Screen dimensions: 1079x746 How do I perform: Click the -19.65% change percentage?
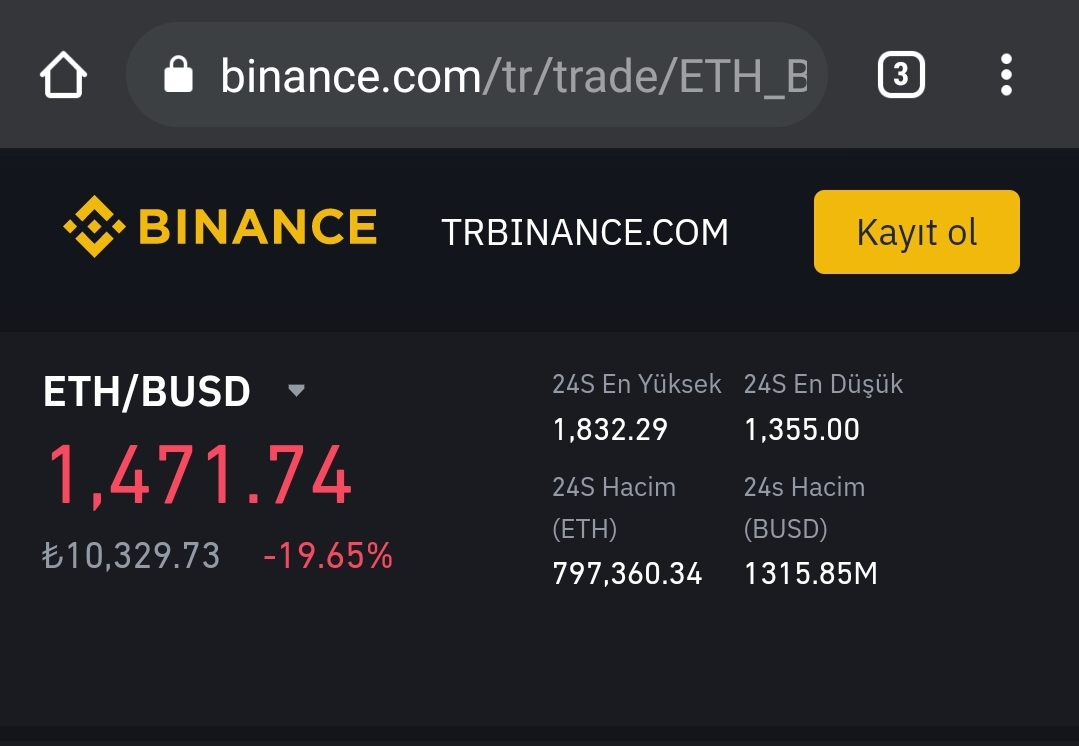click(328, 556)
